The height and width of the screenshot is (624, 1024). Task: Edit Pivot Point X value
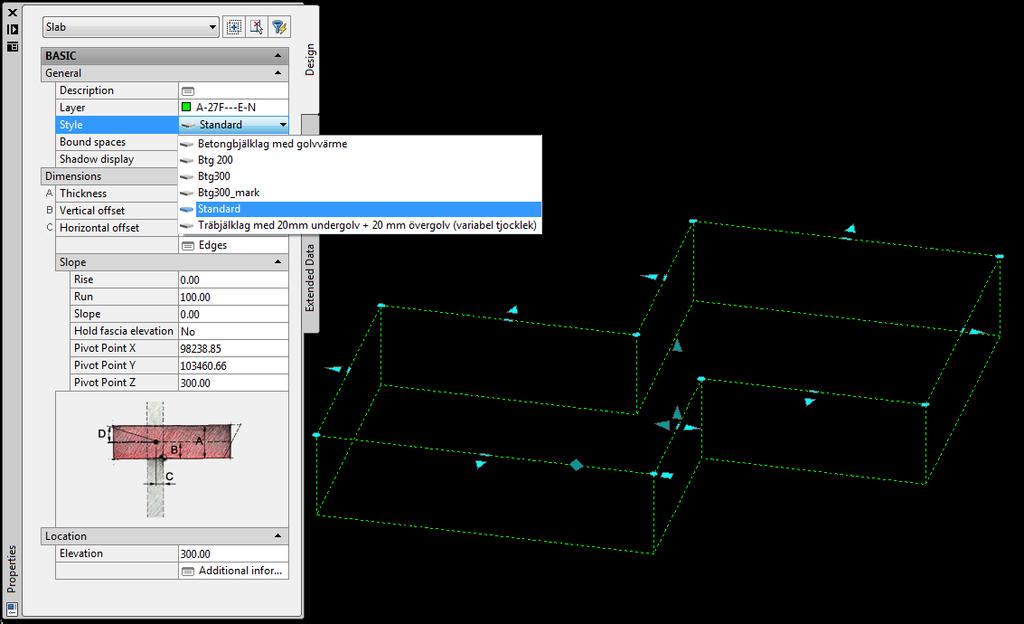(233, 349)
